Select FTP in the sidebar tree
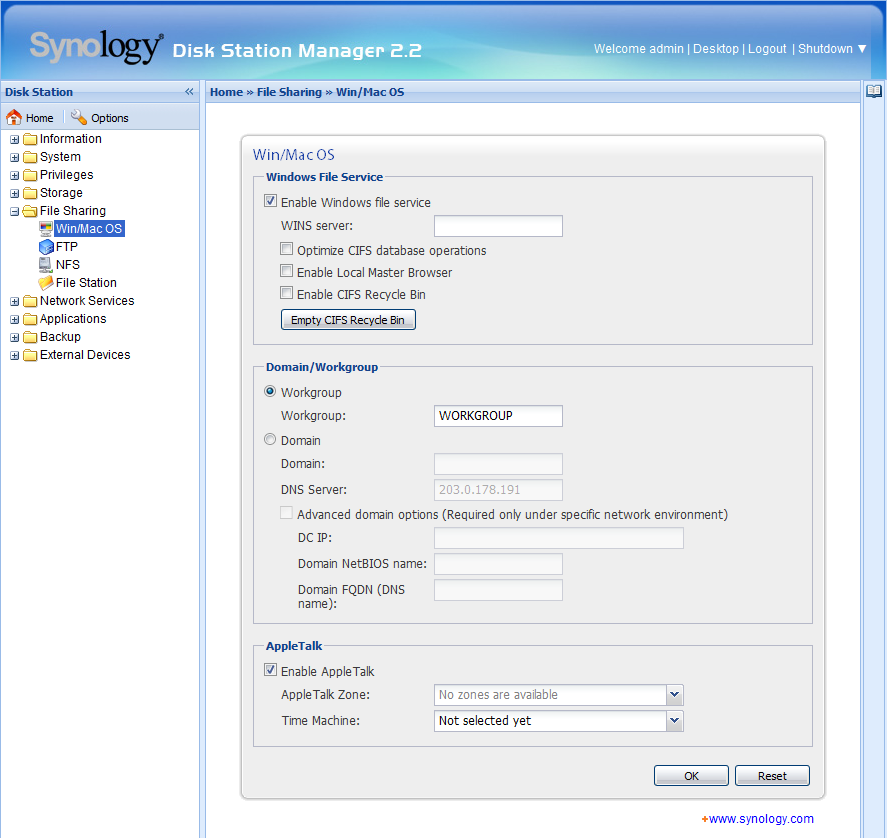 click(66, 247)
